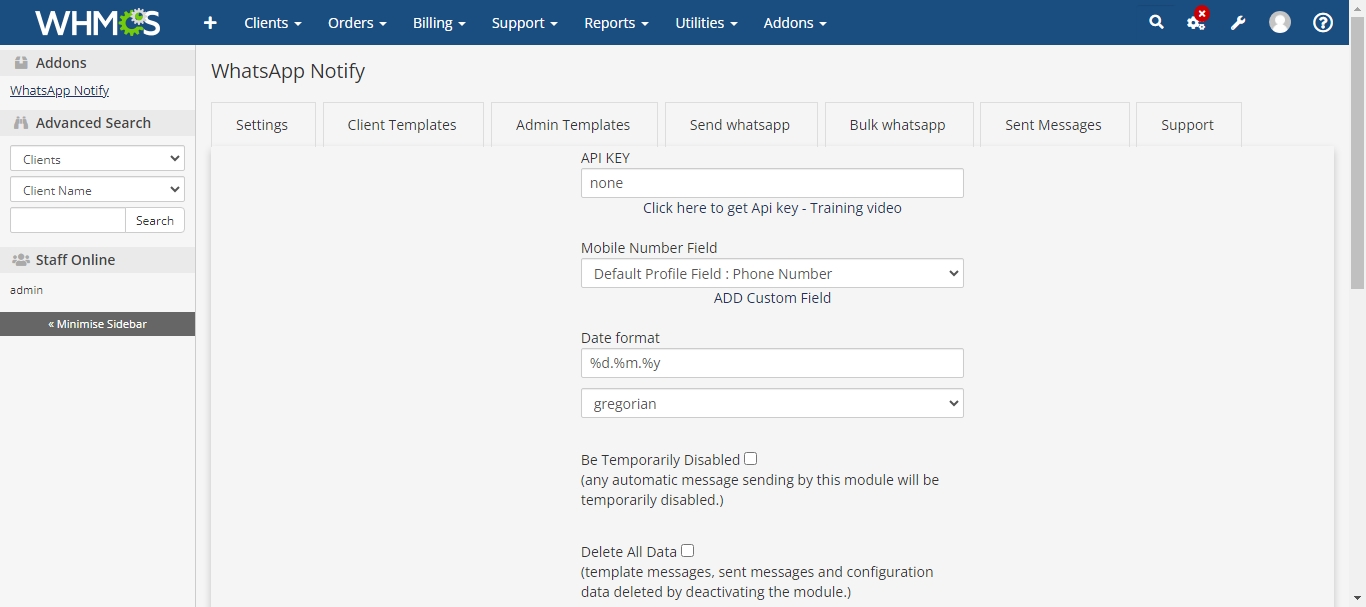Click the WhatsApp Notify page heading
The image size is (1366, 607).
point(288,71)
